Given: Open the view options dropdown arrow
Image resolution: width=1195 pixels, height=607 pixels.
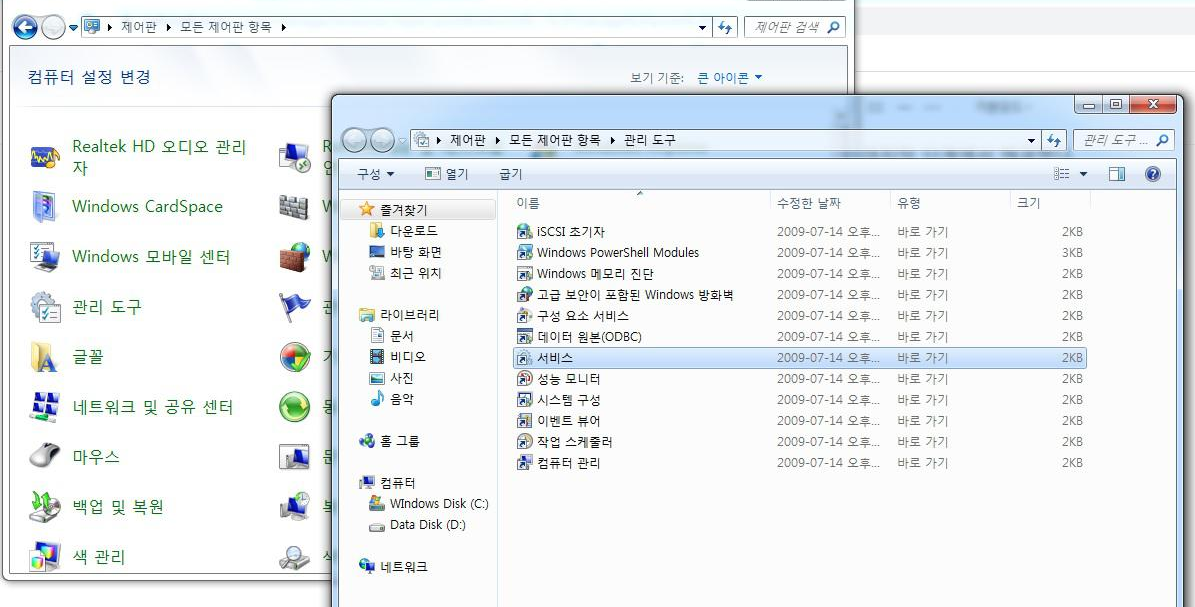Looking at the screenshot, I should (1083, 174).
